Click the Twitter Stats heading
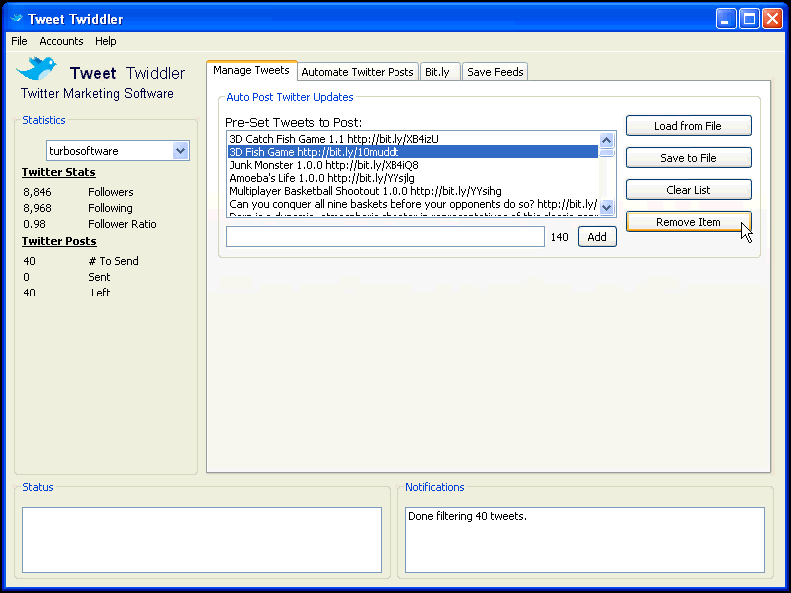The width and height of the screenshot is (791, 593). pyautogui.click(x=59, y=172)
